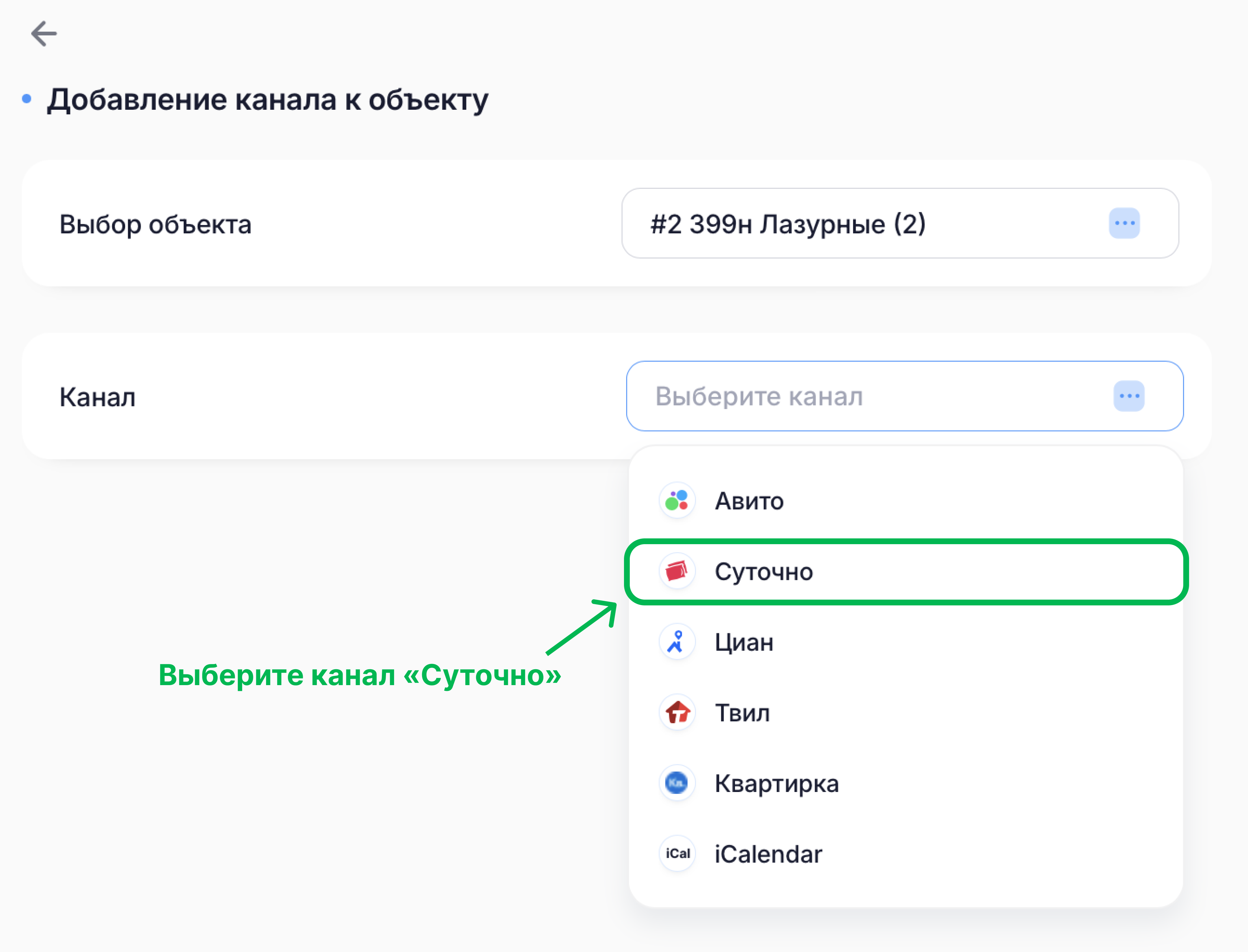
Task: Click the «Канал» field label
Action: (x=97, y=397)
